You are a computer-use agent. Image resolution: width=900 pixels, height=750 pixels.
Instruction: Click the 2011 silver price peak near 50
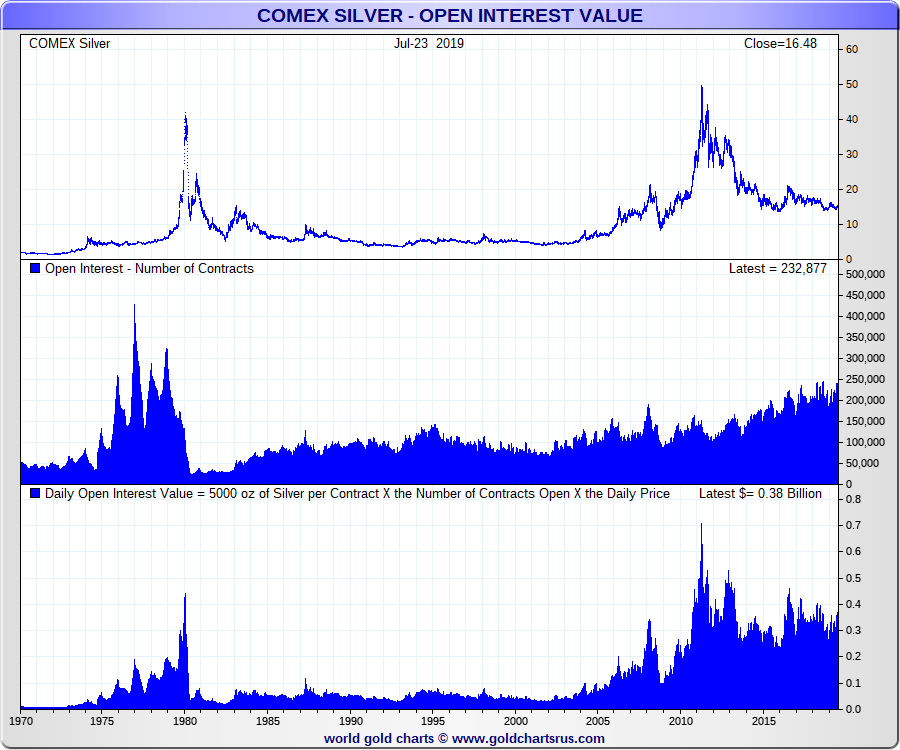point(701,87)
